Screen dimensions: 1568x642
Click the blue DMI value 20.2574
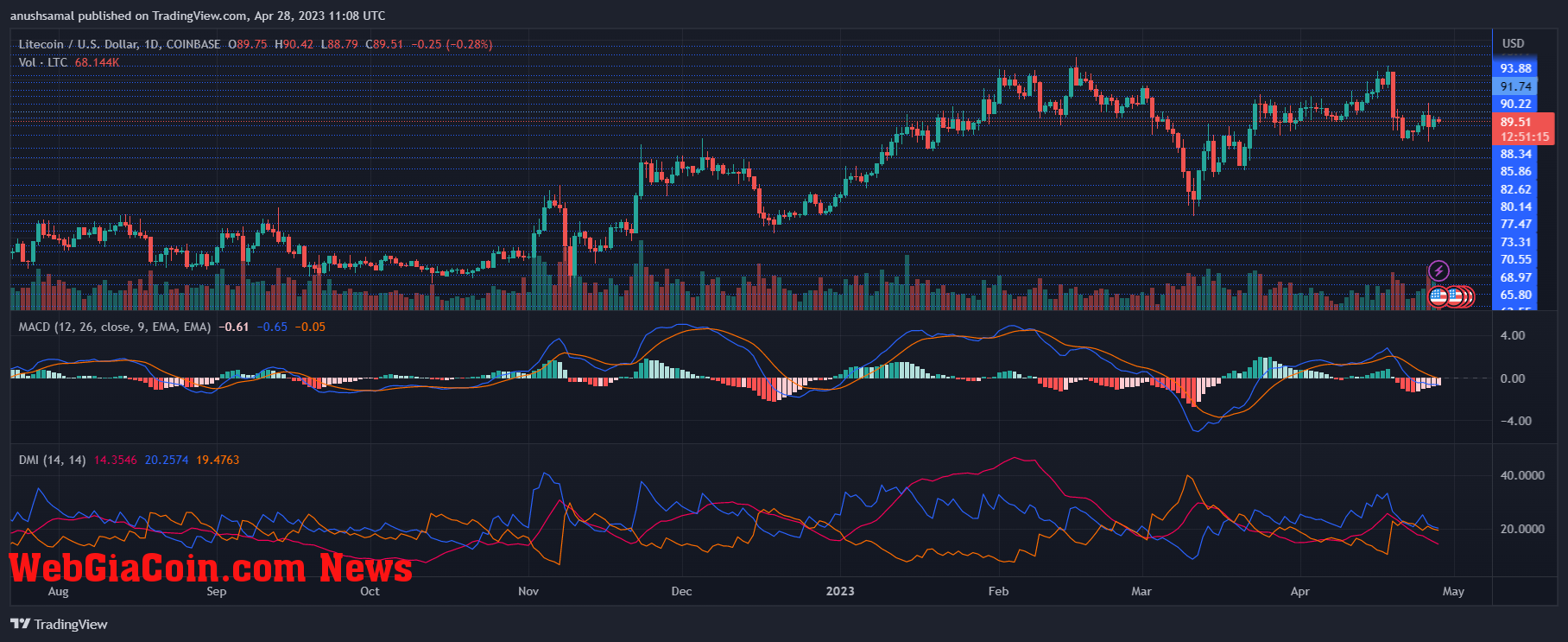(x=167, y=460)
